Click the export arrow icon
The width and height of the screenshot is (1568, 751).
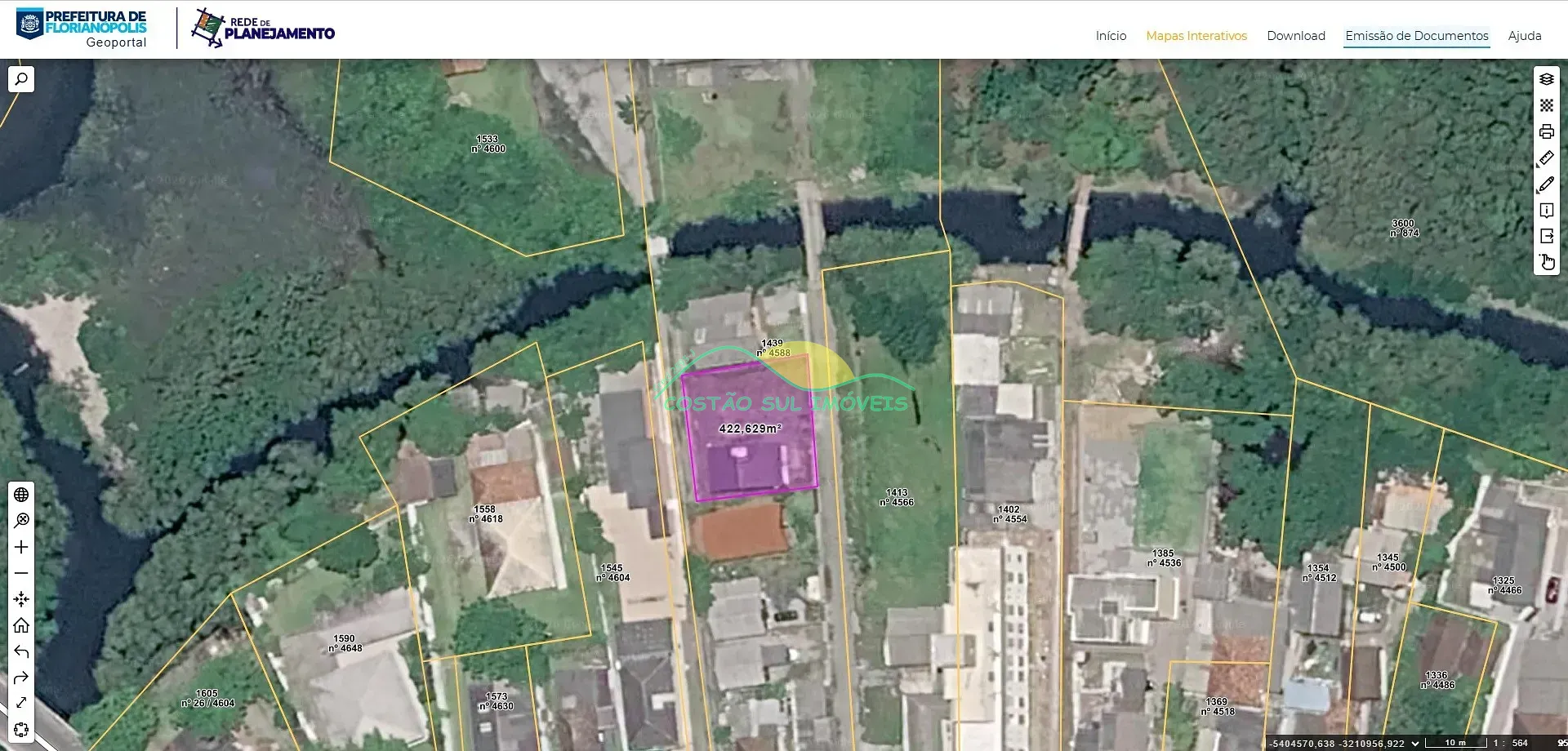click(1546, 236)
